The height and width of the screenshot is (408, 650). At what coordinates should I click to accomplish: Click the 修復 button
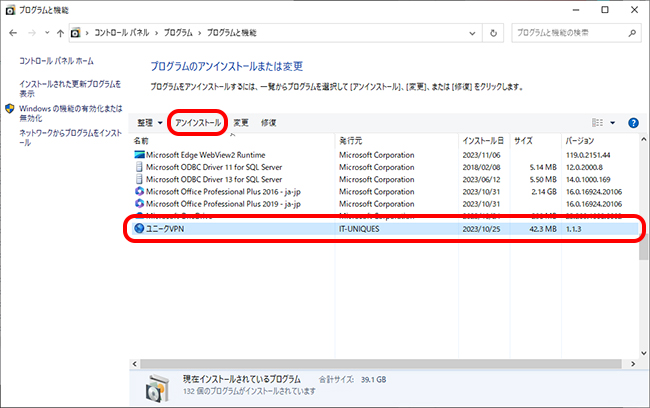[269, 123]
